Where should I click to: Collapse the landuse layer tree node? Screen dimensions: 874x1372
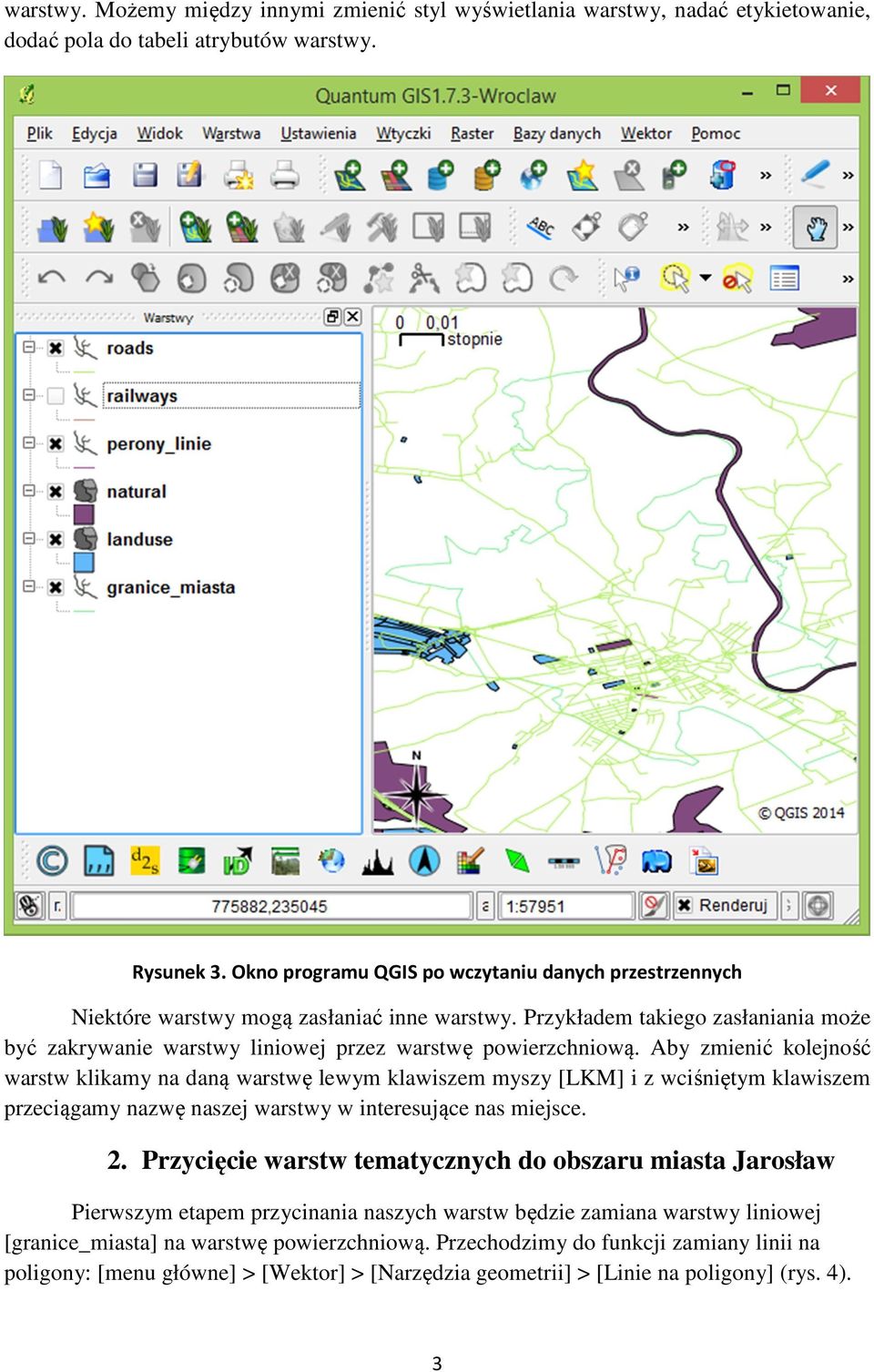point(29,539)
